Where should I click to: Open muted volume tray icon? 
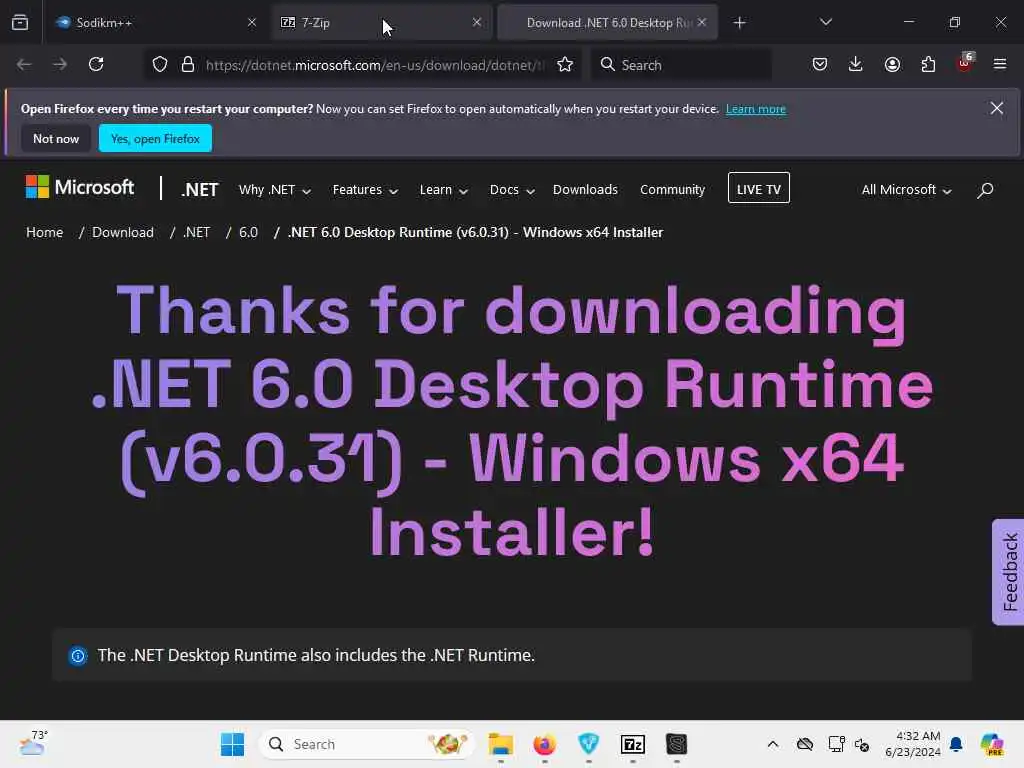[x=862, y=744]
